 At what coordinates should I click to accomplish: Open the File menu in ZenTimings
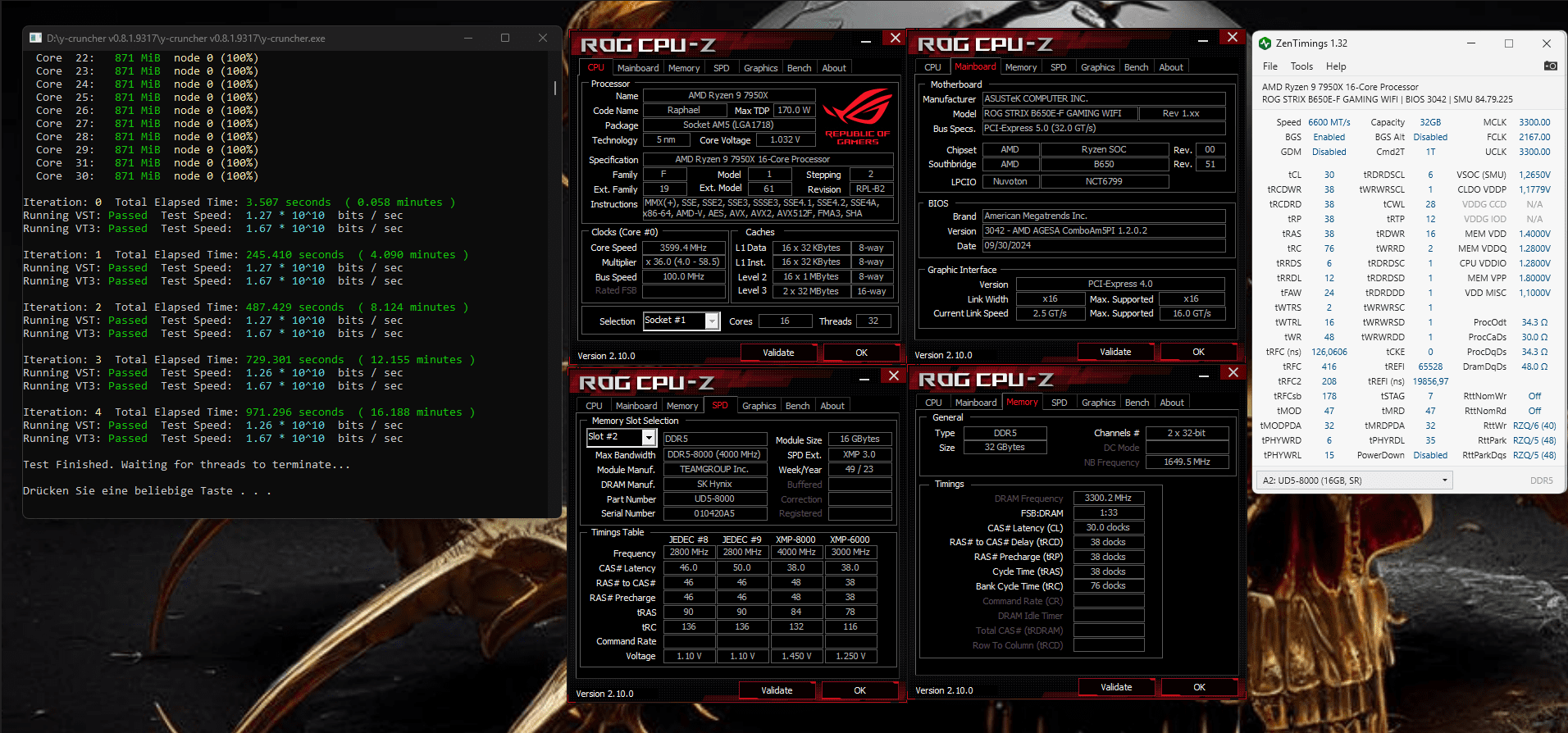click(1269, 66)
